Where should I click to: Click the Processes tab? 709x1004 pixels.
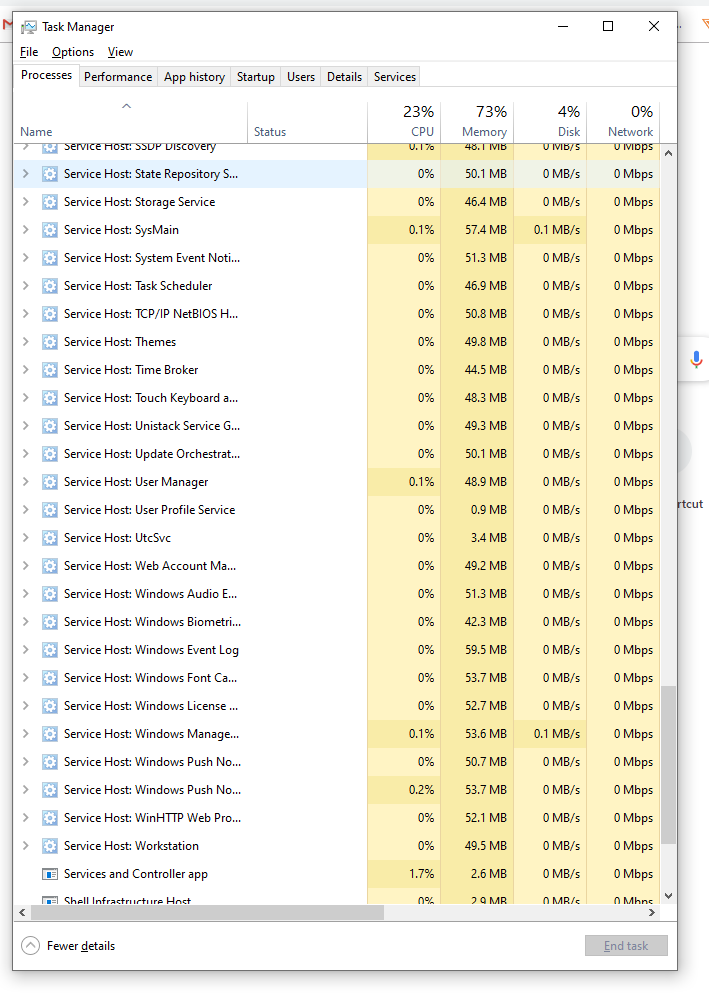(x=46, y=75)
